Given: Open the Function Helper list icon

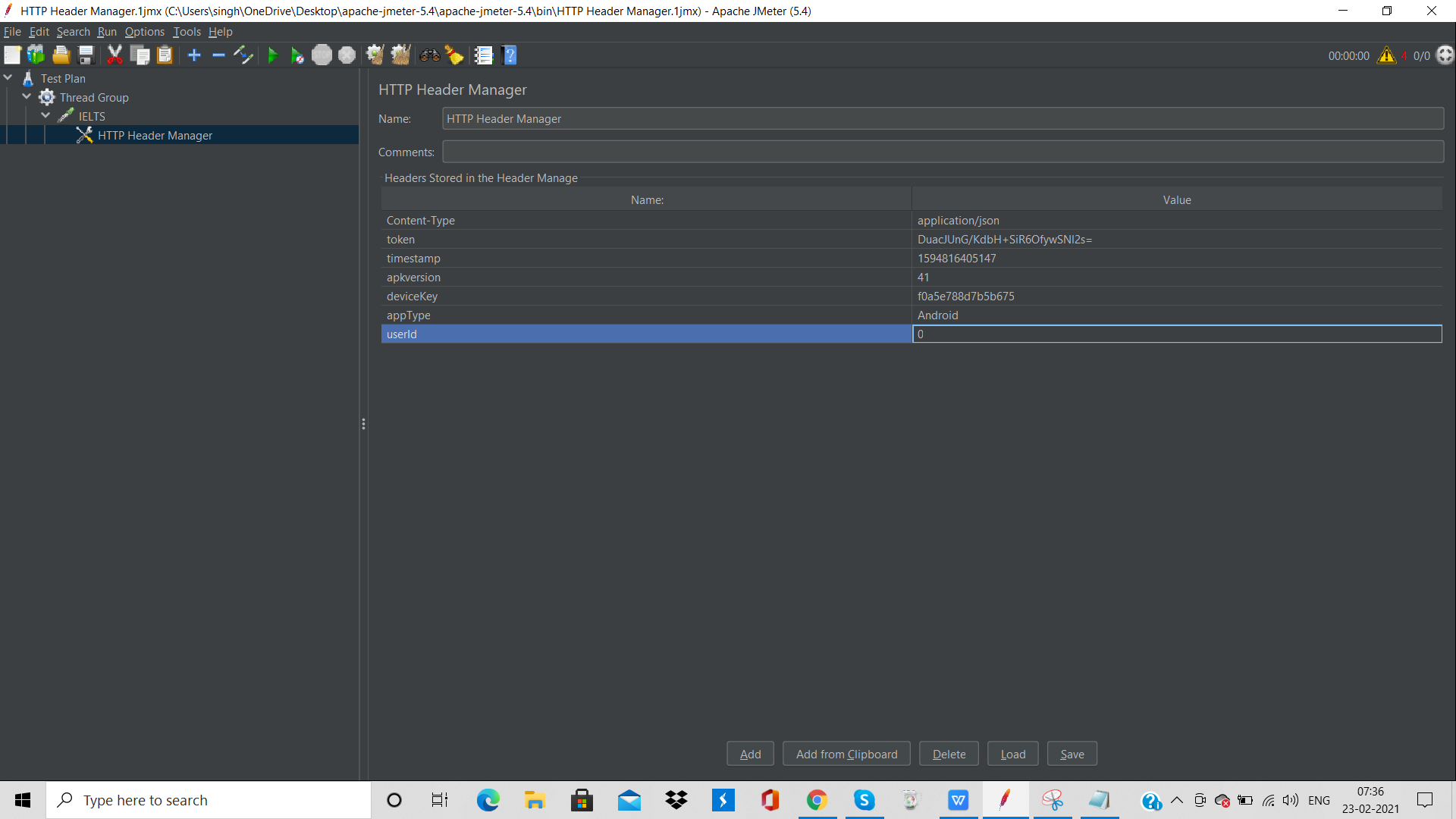Looking at the screenshot, I should pos(483,55).
